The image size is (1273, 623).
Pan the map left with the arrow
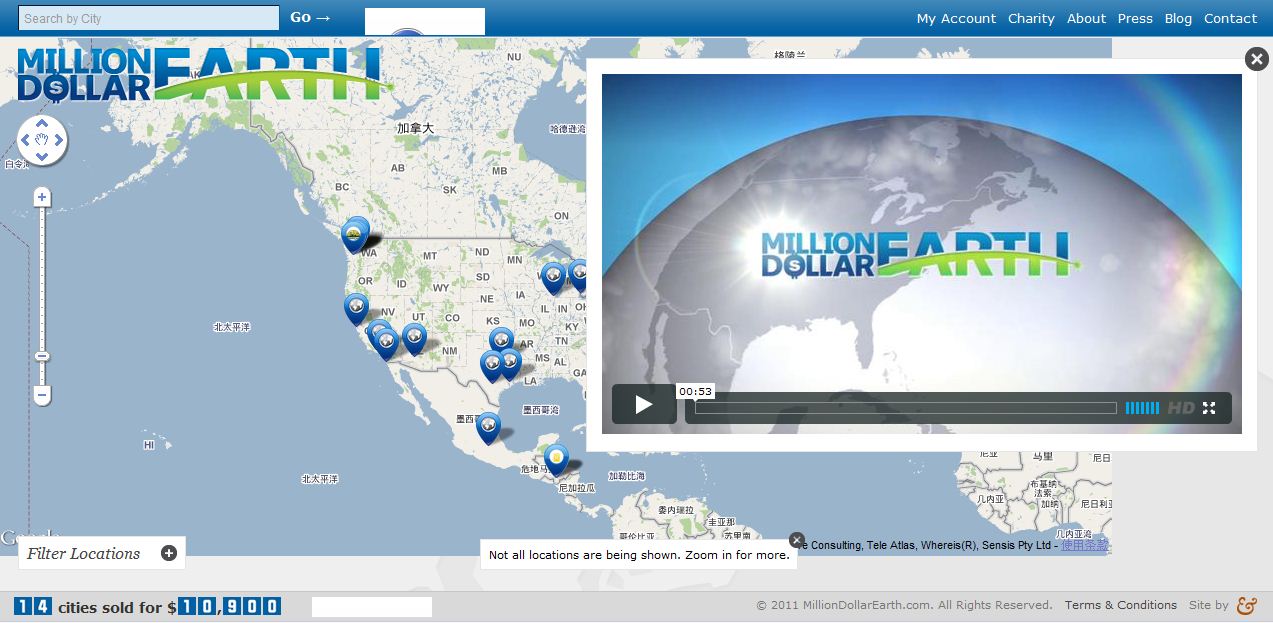[26, 140]
